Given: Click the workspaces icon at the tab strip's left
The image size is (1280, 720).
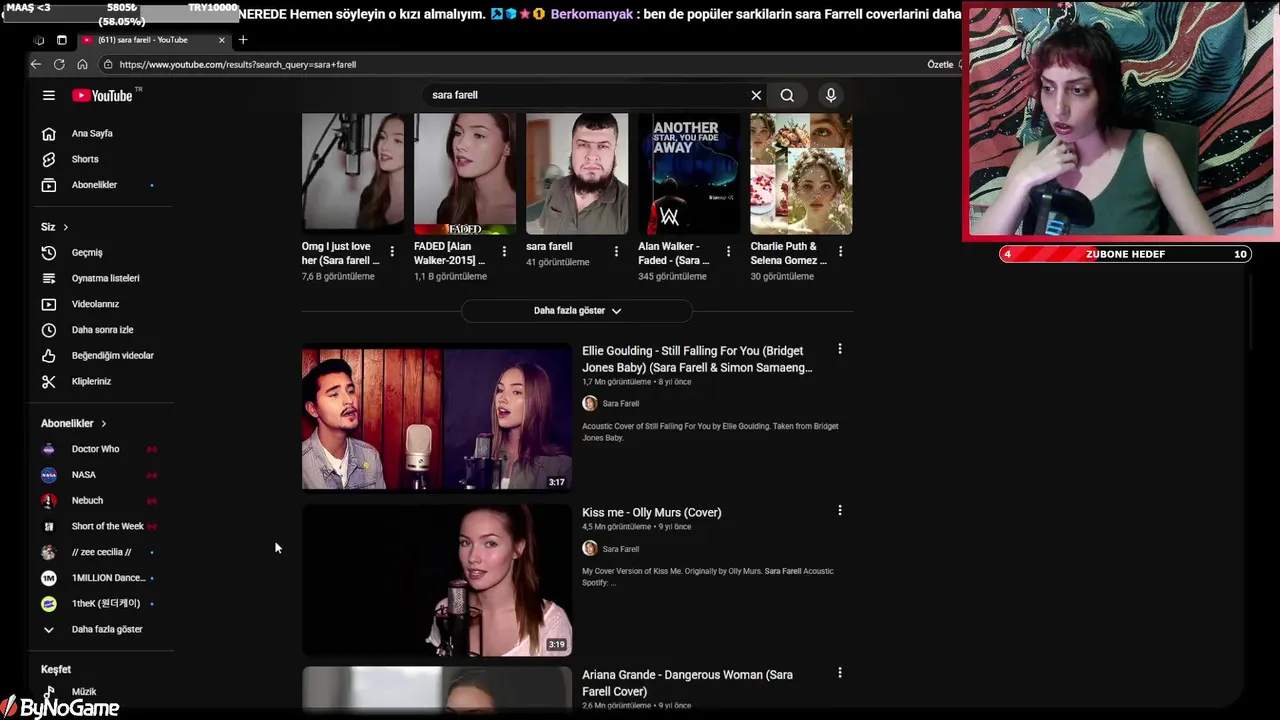Looking at the screenshot, I should [39, 40].
